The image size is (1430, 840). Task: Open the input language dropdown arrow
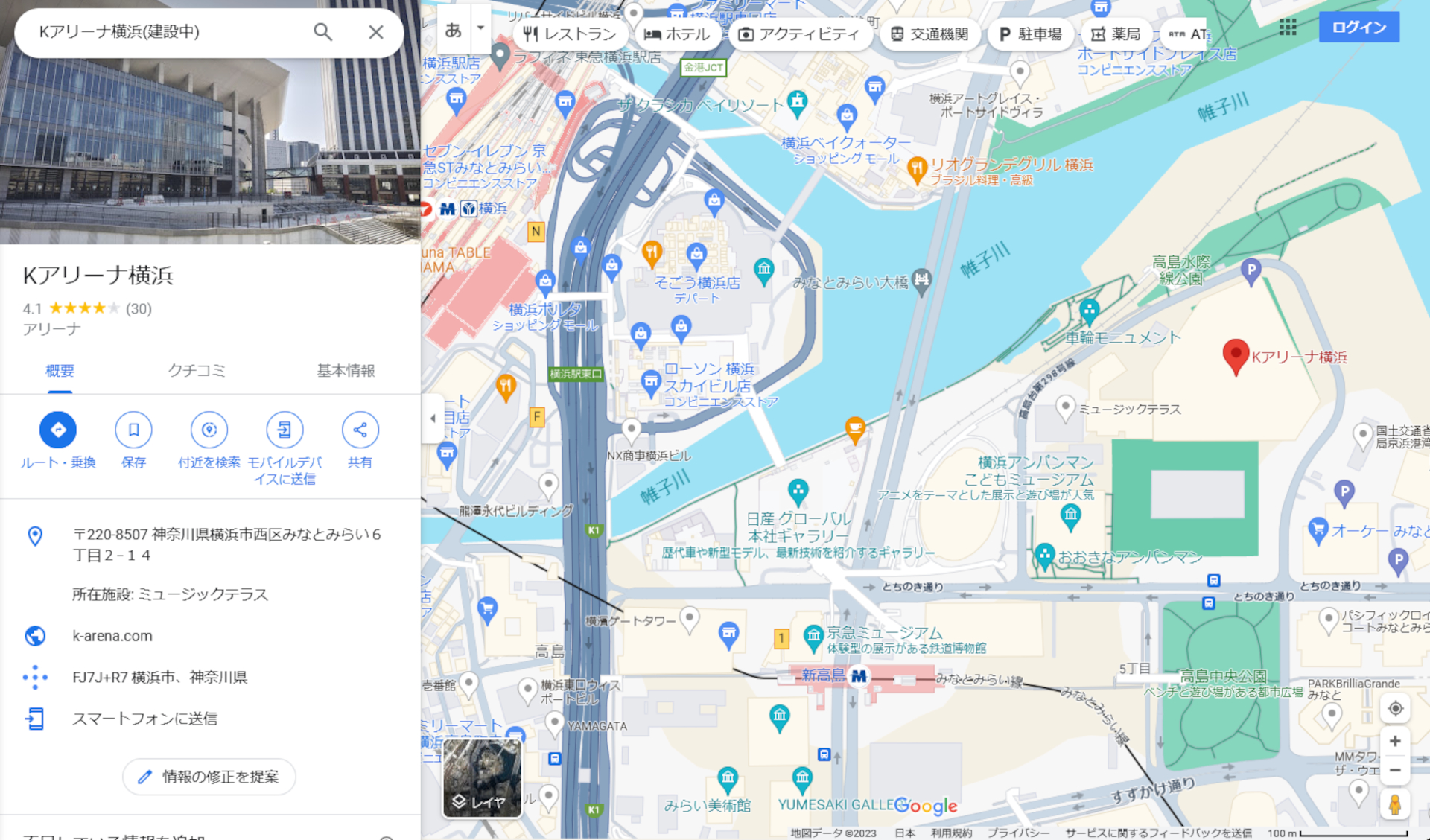tap(480, 28)
